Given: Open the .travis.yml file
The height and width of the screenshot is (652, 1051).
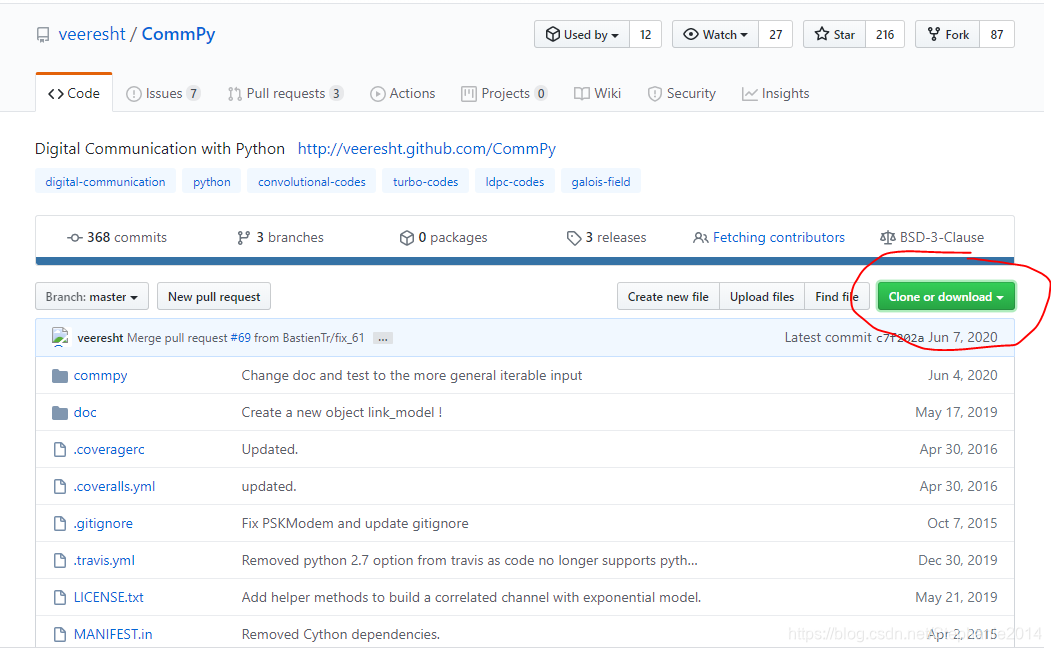Looking at the screenshot, I should (104, 560).
